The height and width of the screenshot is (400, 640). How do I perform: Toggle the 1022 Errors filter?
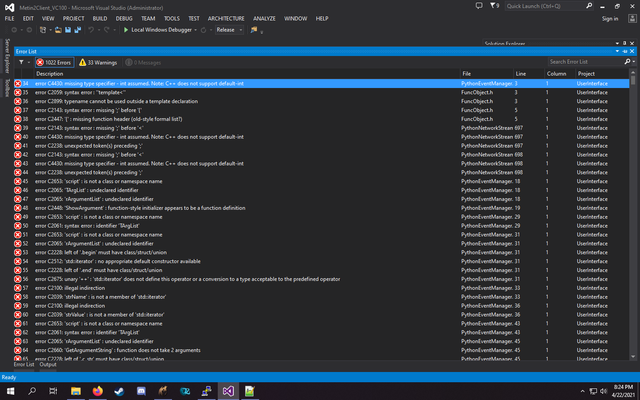coord(54,62)
